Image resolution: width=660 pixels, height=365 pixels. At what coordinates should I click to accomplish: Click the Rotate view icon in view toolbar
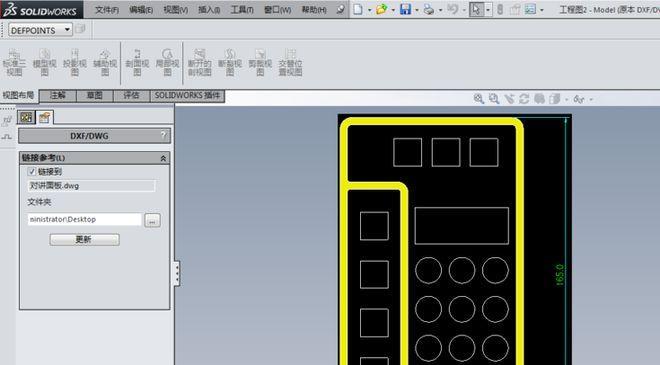click(x=524, y=99)
